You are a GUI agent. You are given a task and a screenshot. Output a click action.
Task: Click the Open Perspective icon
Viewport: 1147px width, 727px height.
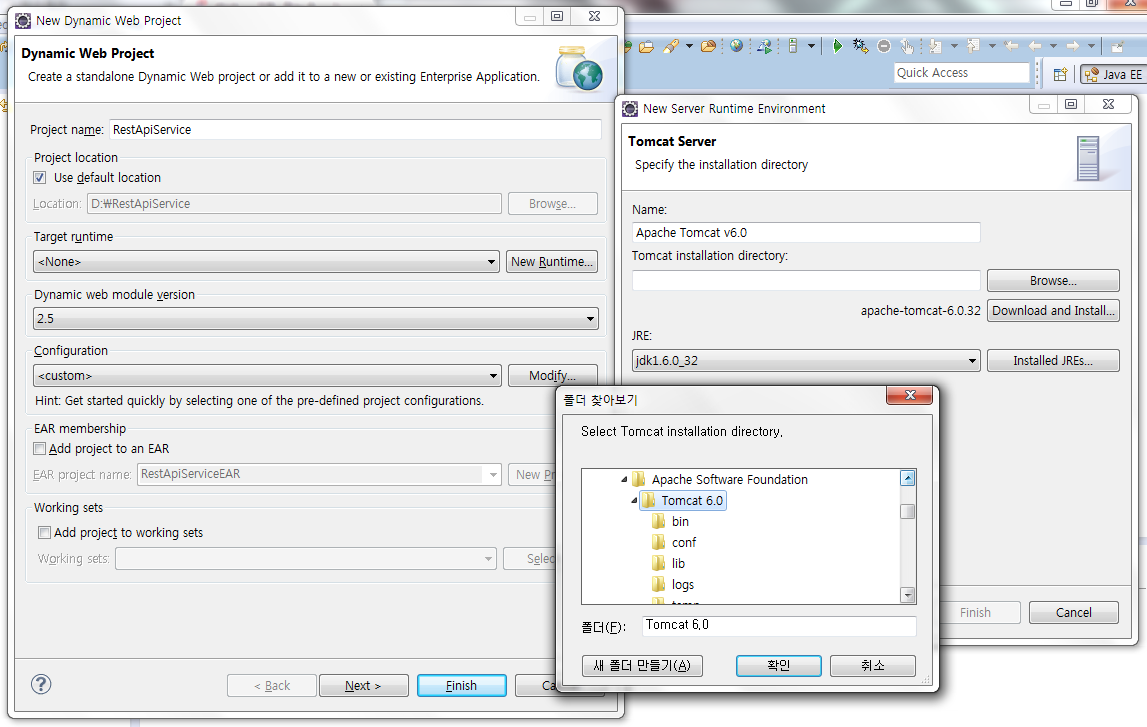(1060, 74)
